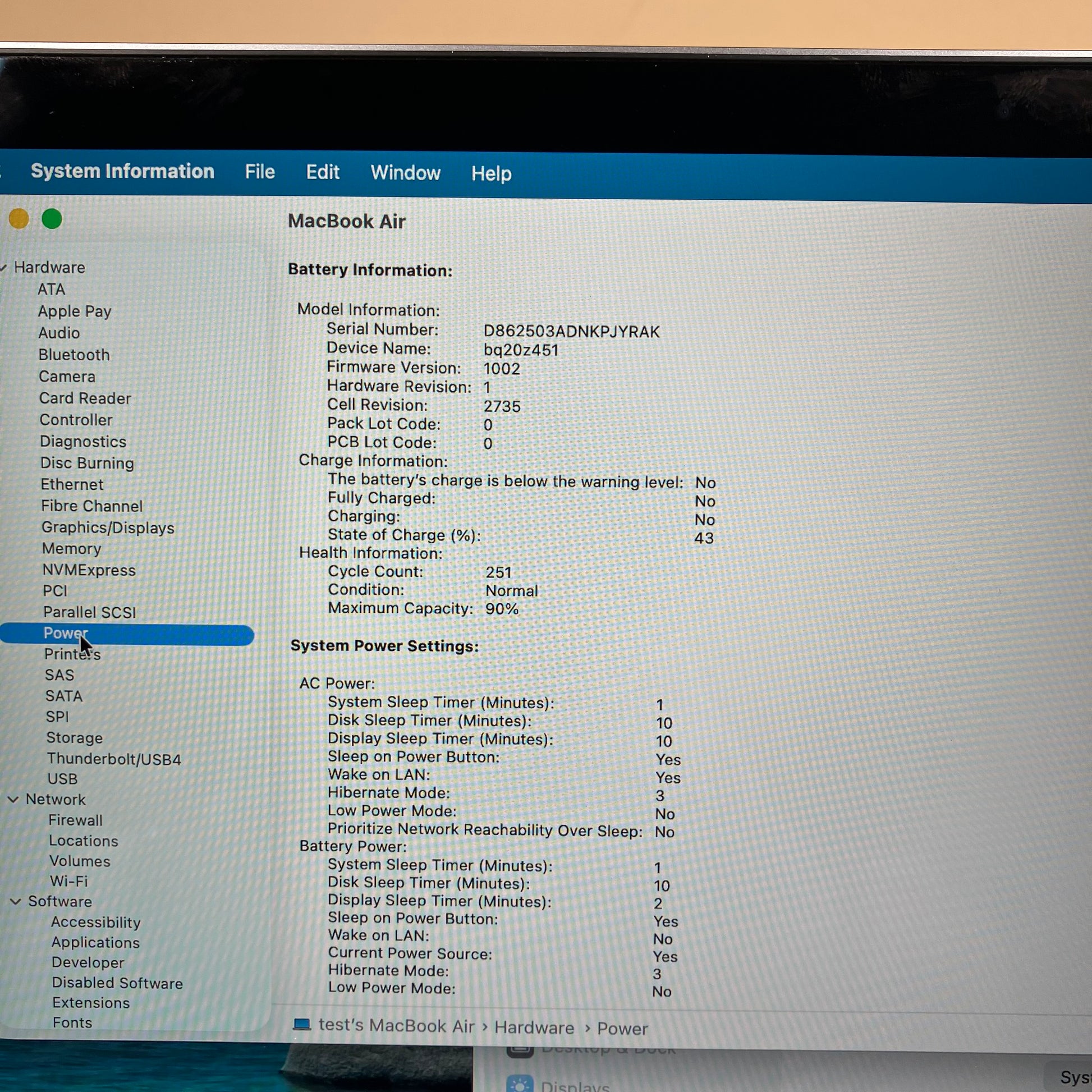The height and width of the screenshot is (1092, 1092).
Task: Select Bluetooth in the sidebar
Action: (x=74, y=355)
